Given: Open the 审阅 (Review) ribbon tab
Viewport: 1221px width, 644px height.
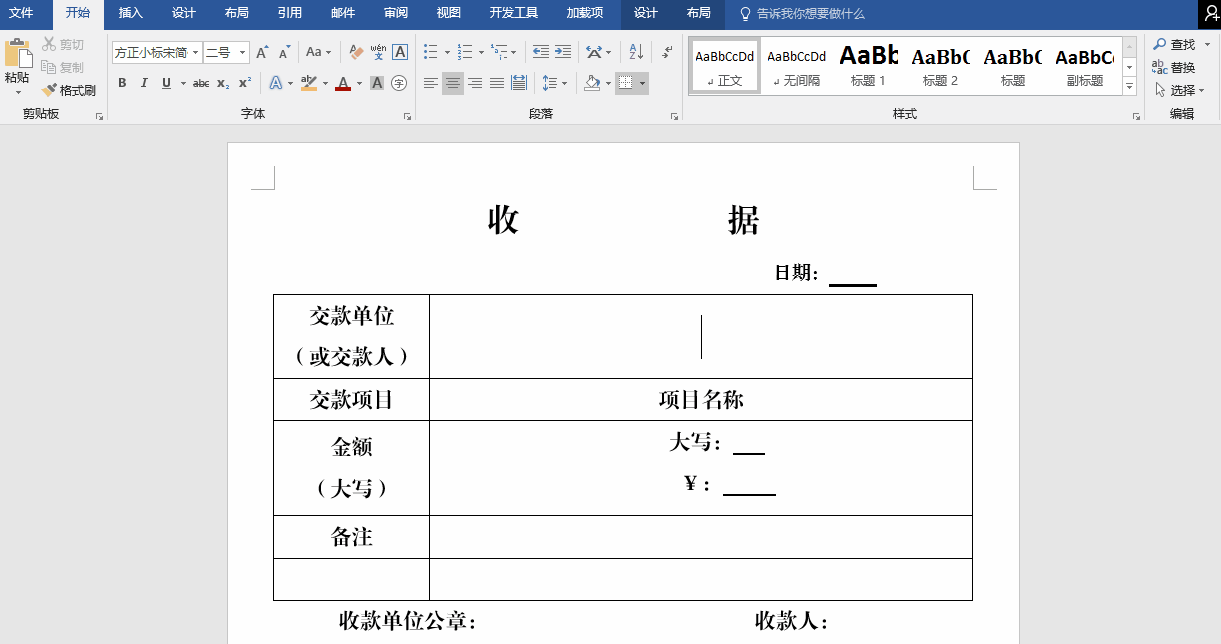Looking at the screenshot, I should tap(395, 13).
